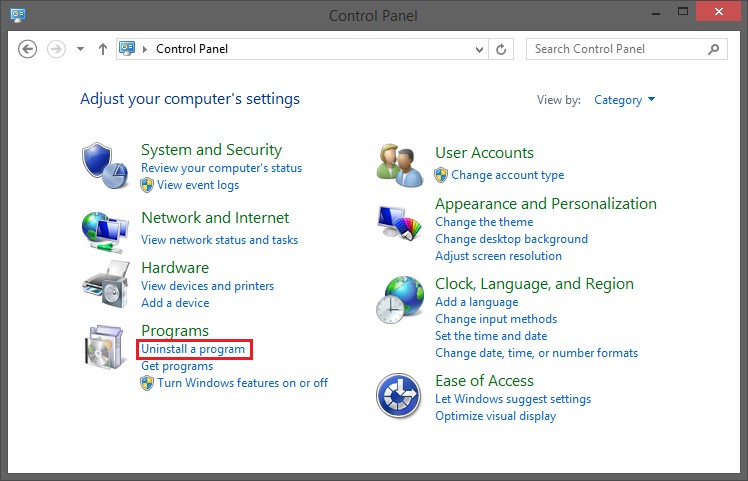Open the Hardware printer and speaker icon
748x481 pixels.
click(106, 284)
